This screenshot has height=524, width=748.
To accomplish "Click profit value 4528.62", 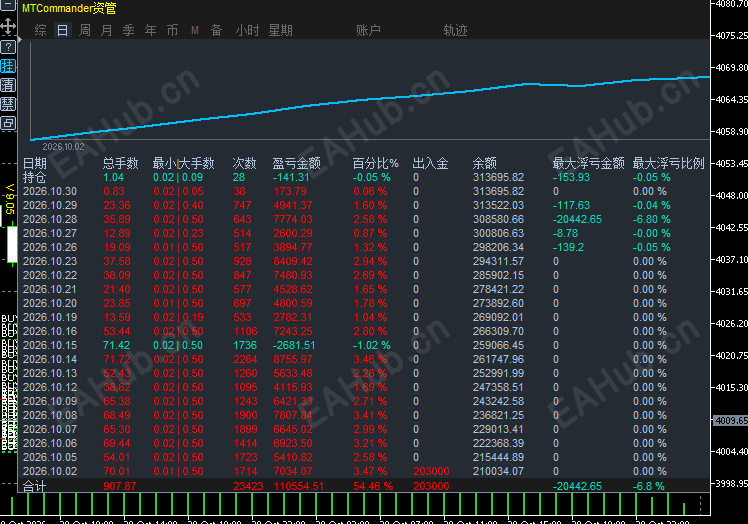I will [x=293, y=289].
